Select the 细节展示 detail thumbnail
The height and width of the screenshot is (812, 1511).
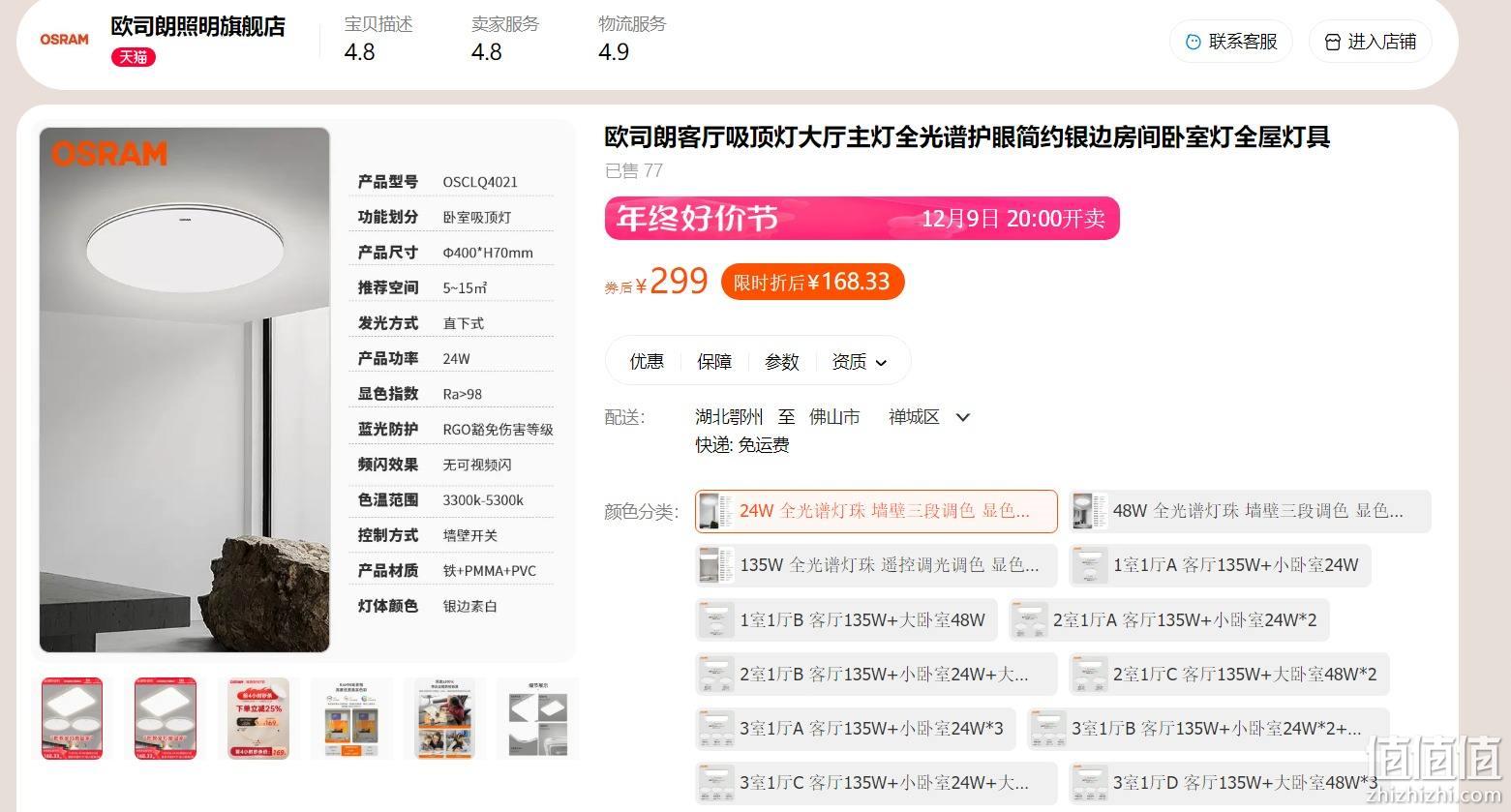537,718
